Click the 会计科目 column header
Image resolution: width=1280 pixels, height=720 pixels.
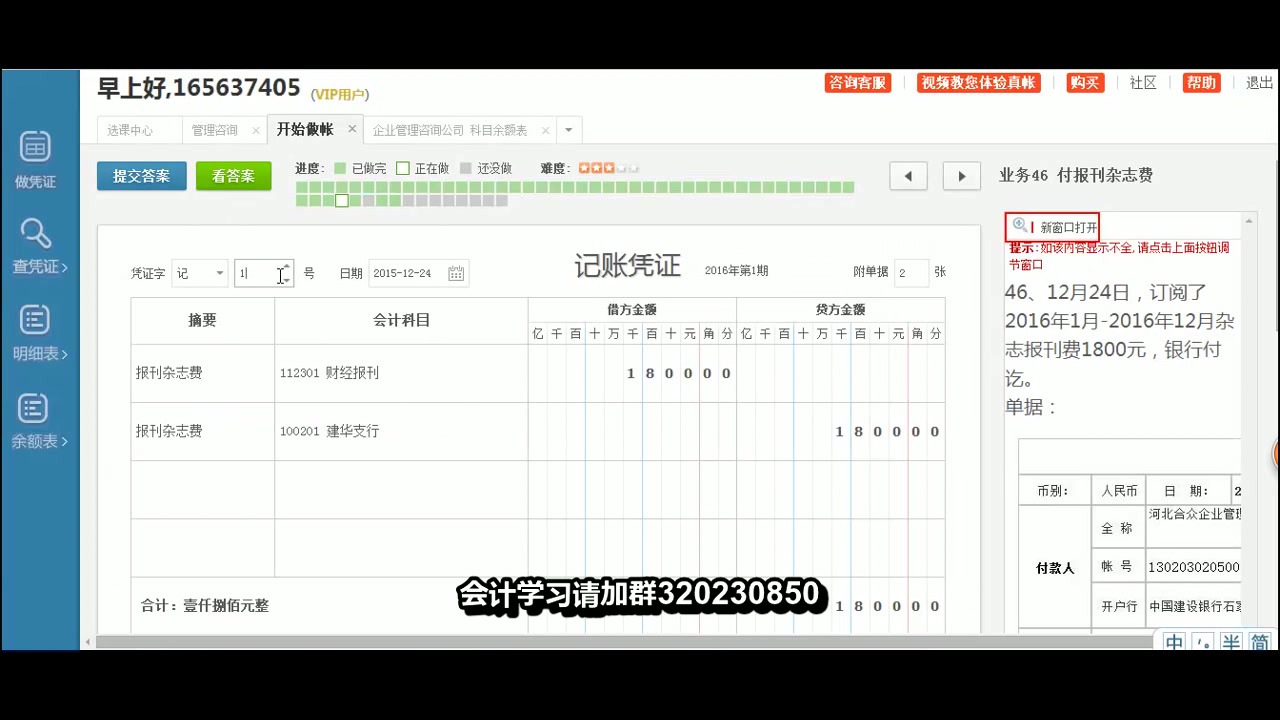pyautogui.click(x=401, y=320)
